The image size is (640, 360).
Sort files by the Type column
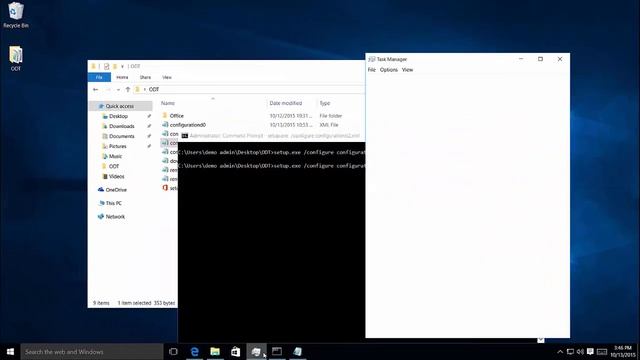[325, 103]
